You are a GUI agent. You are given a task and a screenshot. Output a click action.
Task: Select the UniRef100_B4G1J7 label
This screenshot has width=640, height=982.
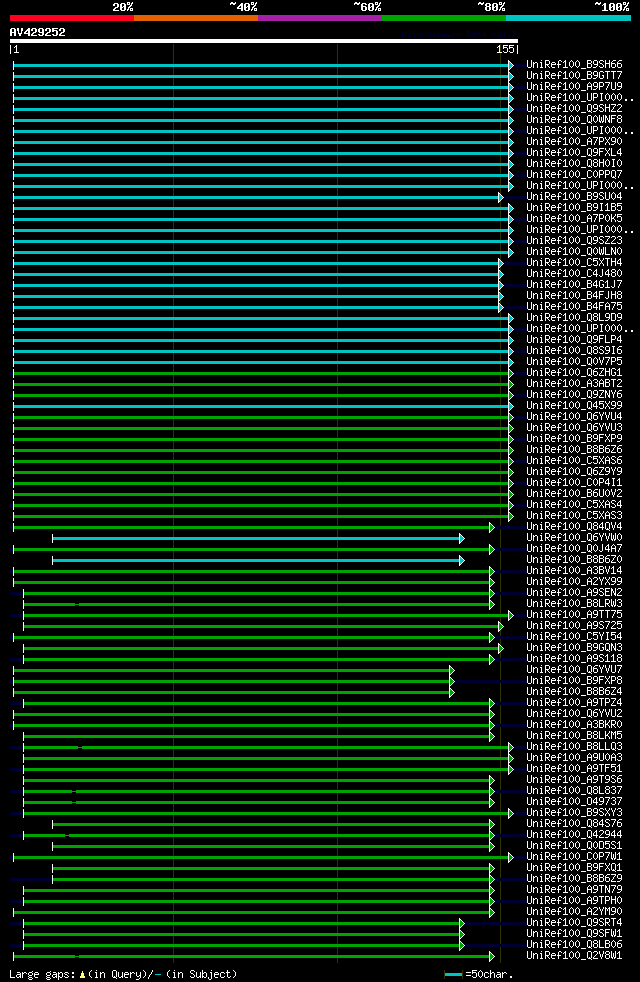[x=574, y=284]
